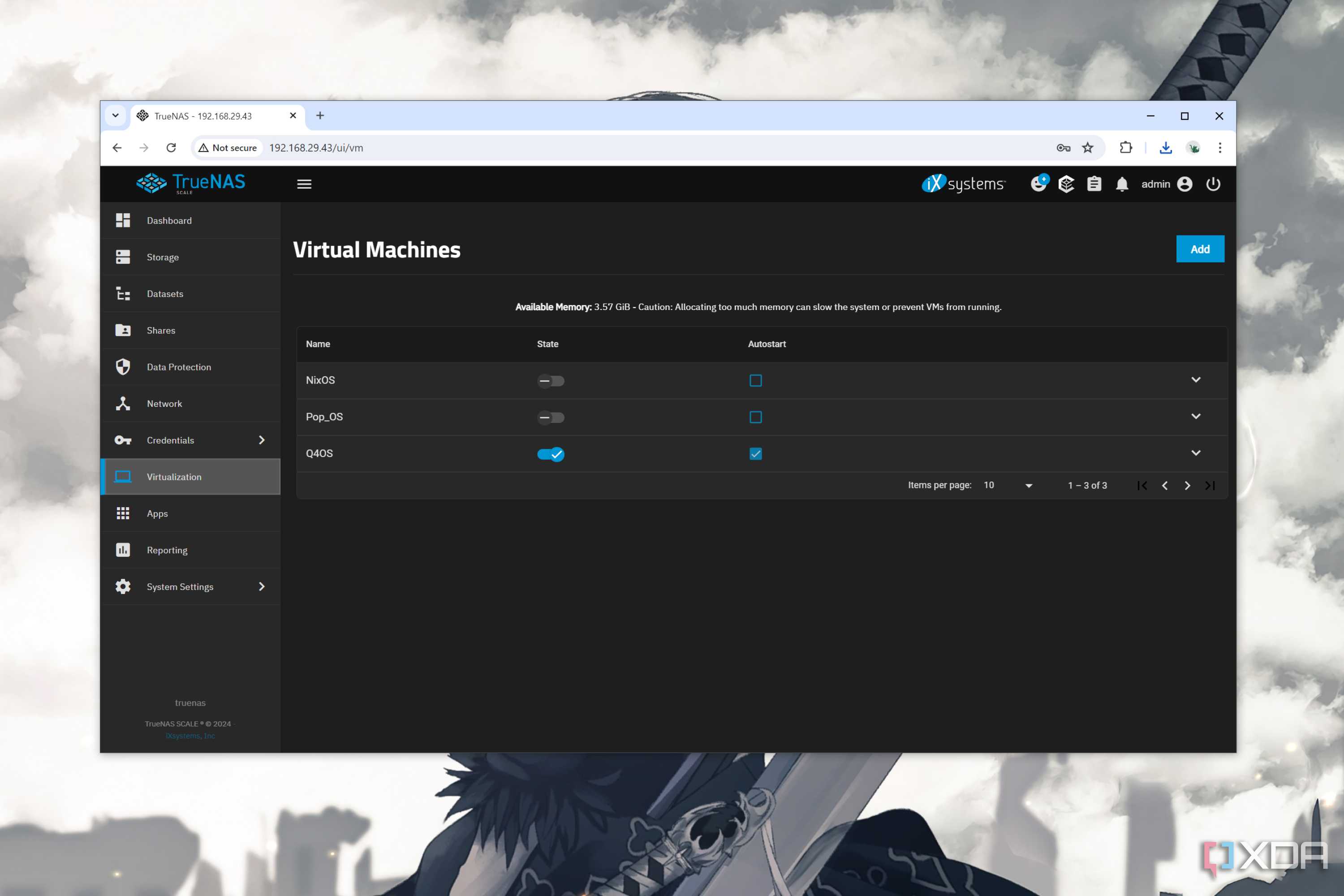Open the Jobs clipboard icon
Image resolution: width=1344 pixels, height=896 pixels.
(1094, 184)
